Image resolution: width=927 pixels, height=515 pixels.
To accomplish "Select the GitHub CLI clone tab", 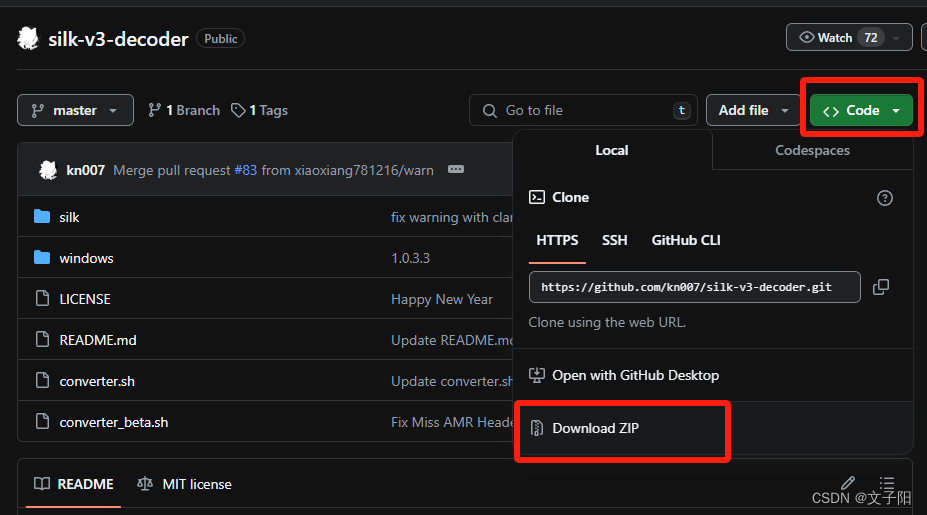I will [x=686, y=241].
